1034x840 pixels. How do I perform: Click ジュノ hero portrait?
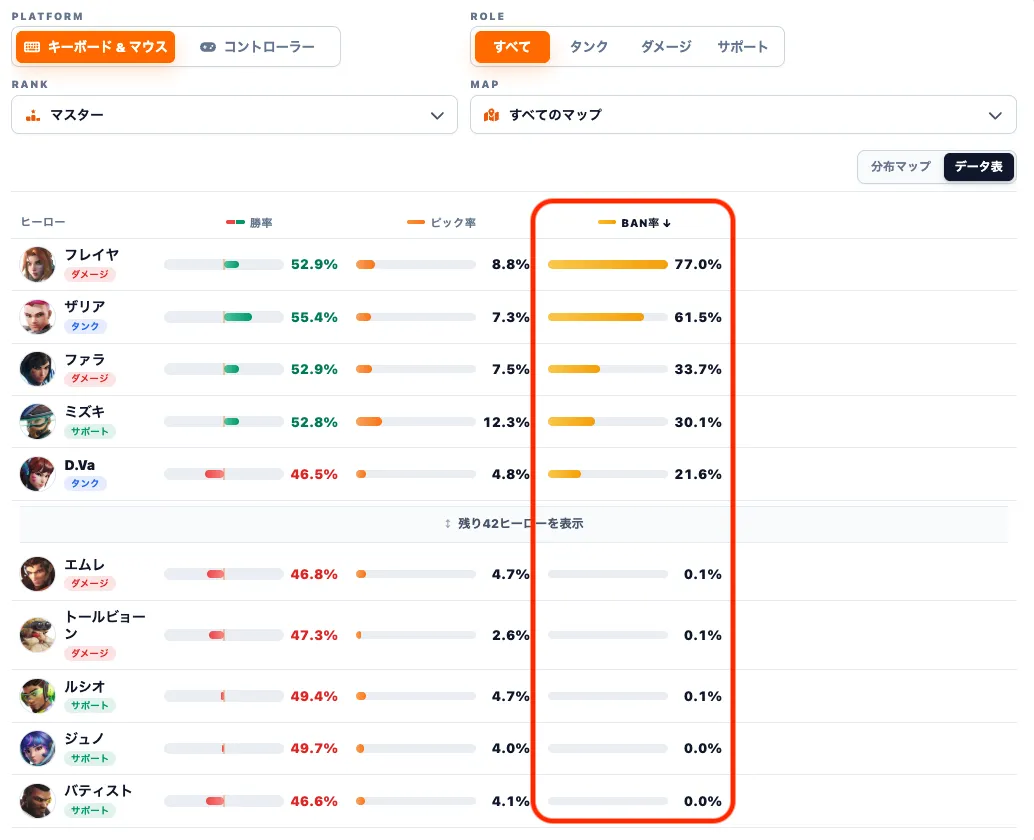[38, 748]
